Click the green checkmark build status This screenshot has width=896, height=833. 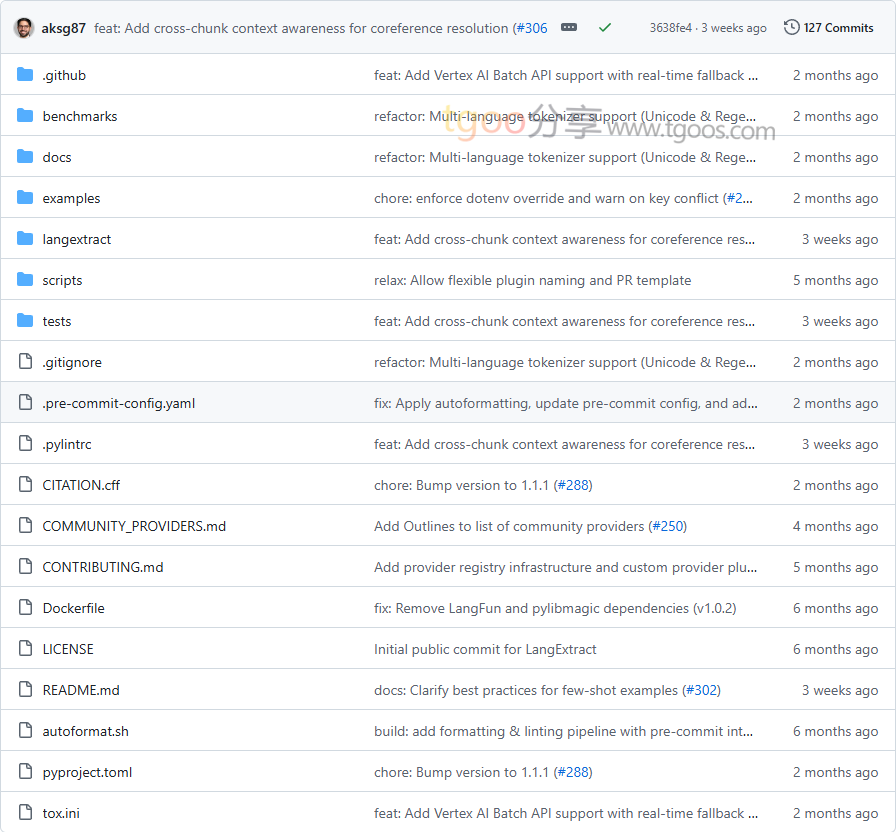click(605, 28)
